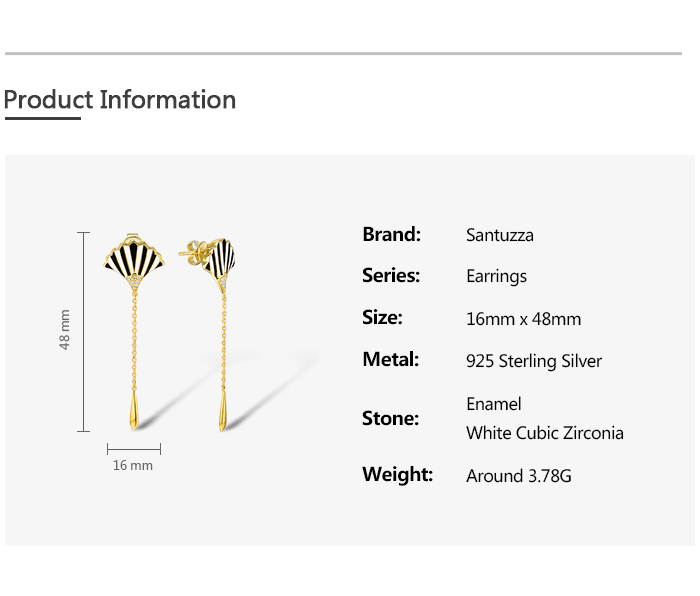Click the vertical height dimension line
This screenshot has height=596, width=700.
click(83, 332)
